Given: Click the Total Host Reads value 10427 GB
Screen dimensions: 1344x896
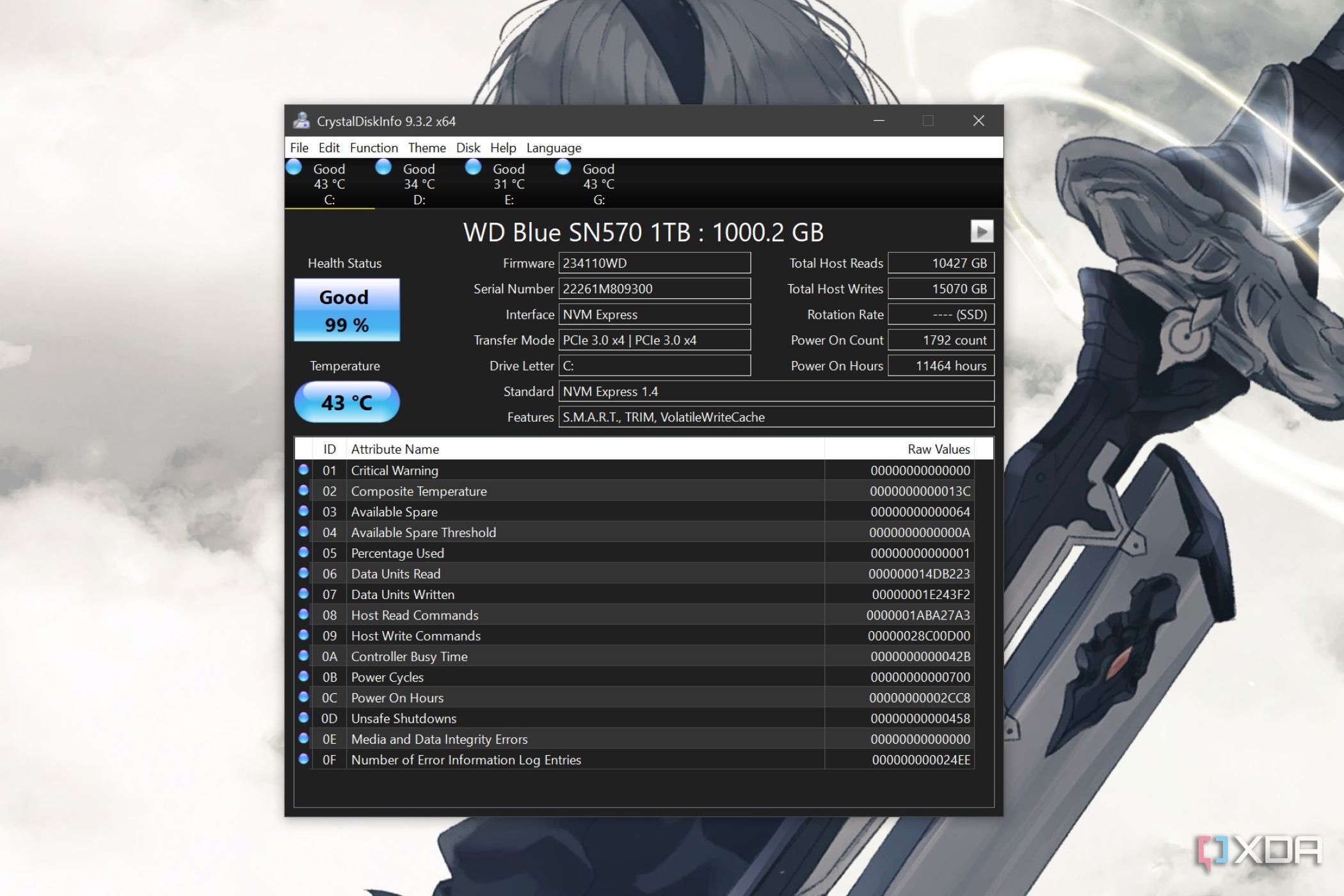Looking at the screenshot, I should click(941, 263).
